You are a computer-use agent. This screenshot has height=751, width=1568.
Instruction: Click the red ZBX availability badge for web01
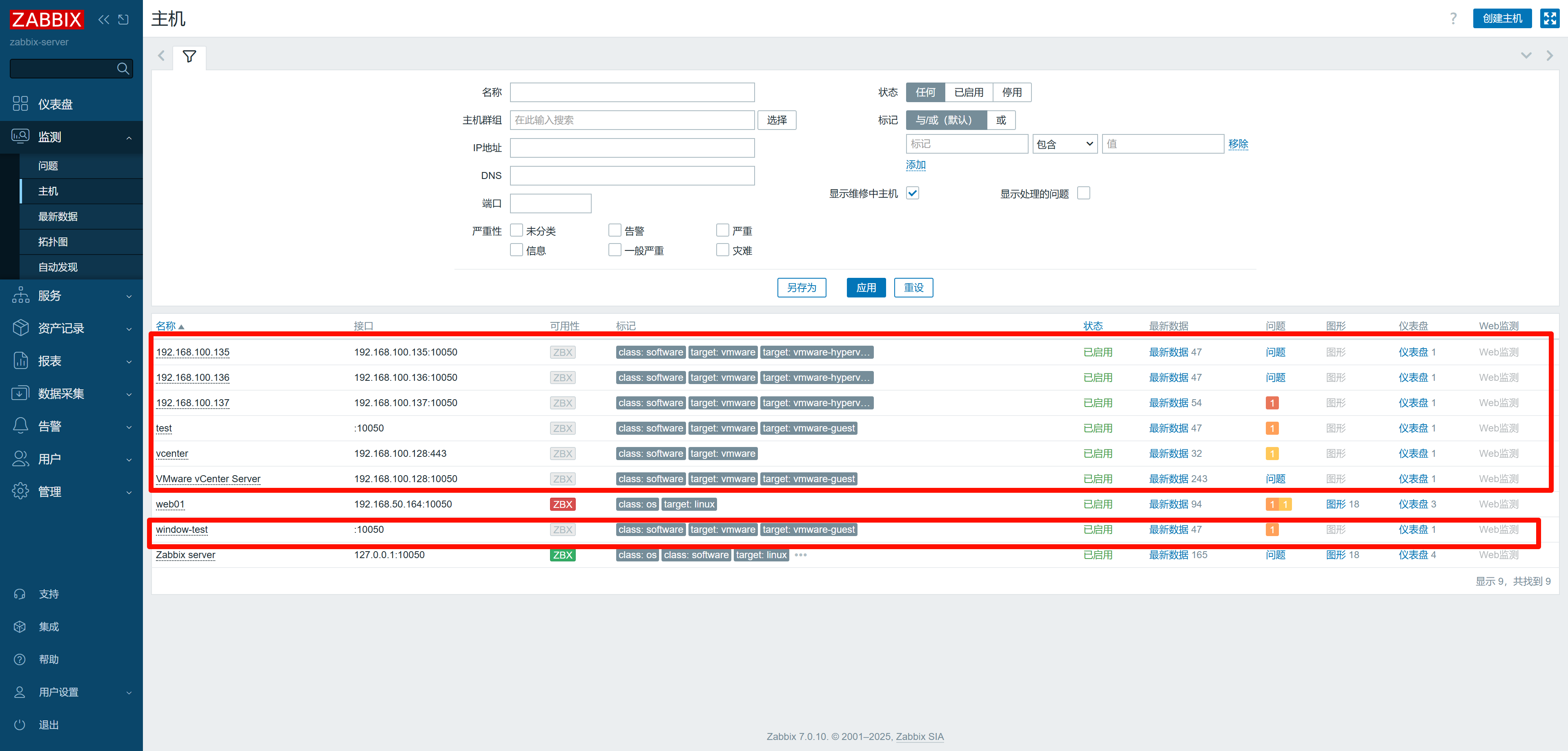click(562, 504)
